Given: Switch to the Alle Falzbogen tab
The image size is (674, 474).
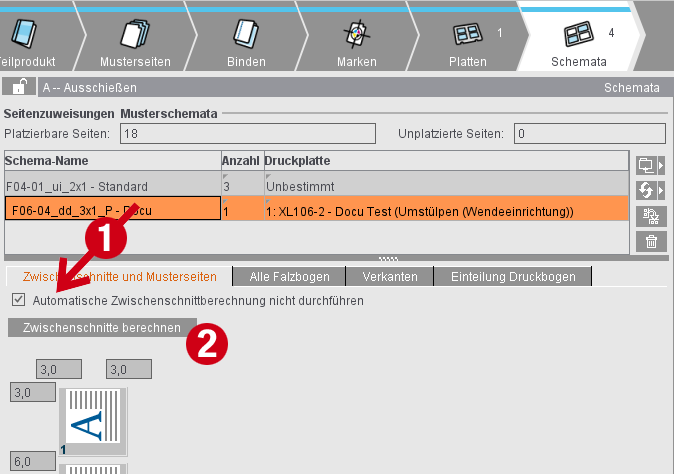Looking at the screenshot, I should (289, 276).
